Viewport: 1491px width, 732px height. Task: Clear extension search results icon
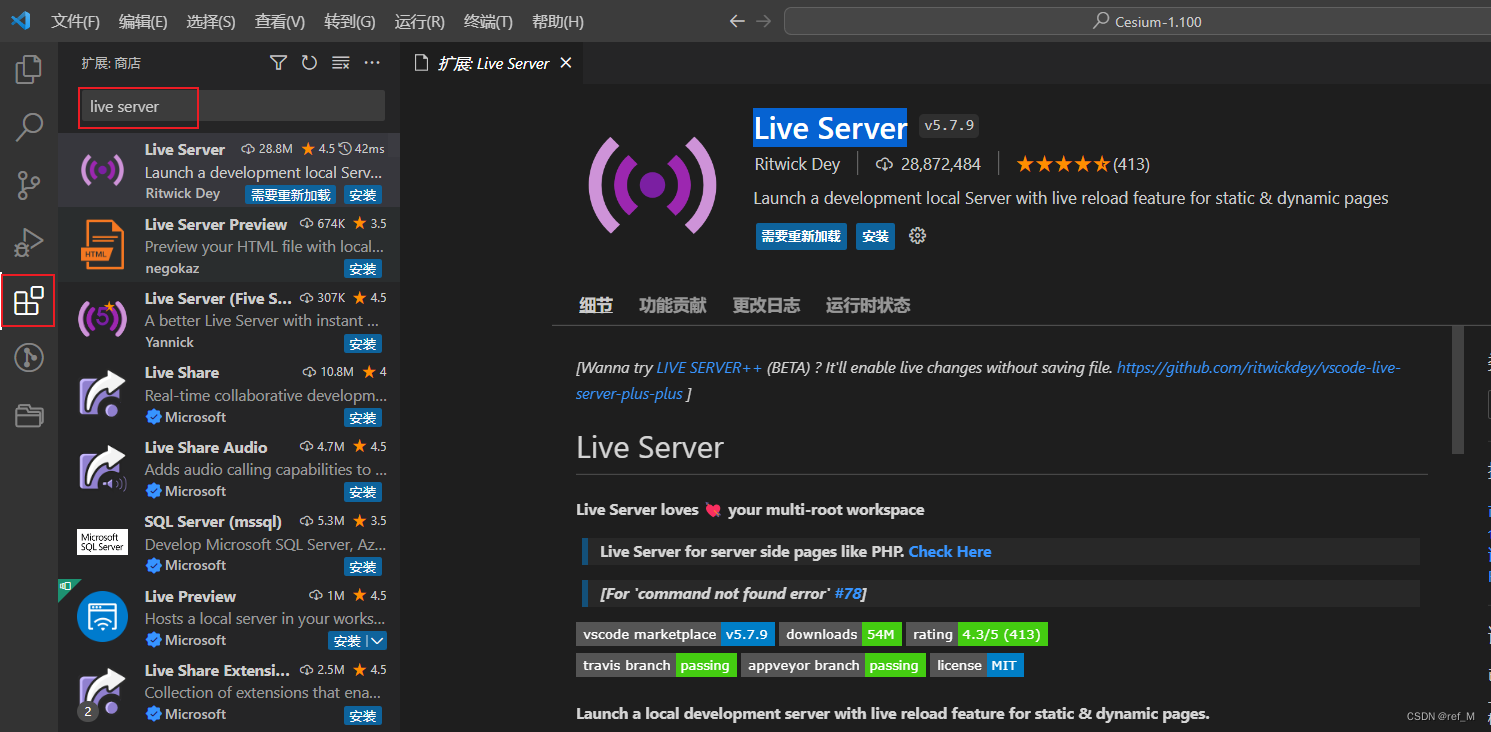coord(340,62)
